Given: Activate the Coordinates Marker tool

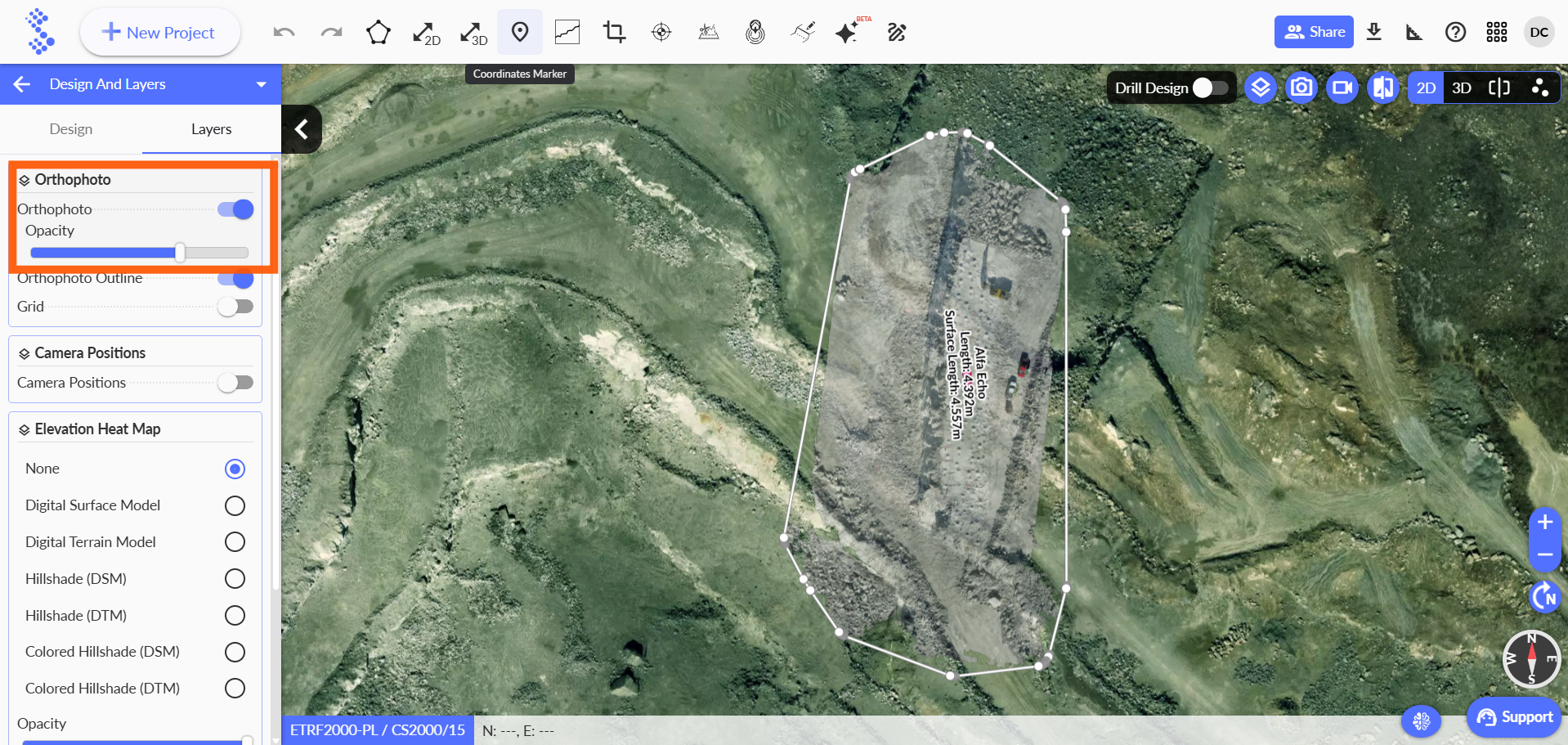Looking at the screenshot, I should tap(520, 33).
